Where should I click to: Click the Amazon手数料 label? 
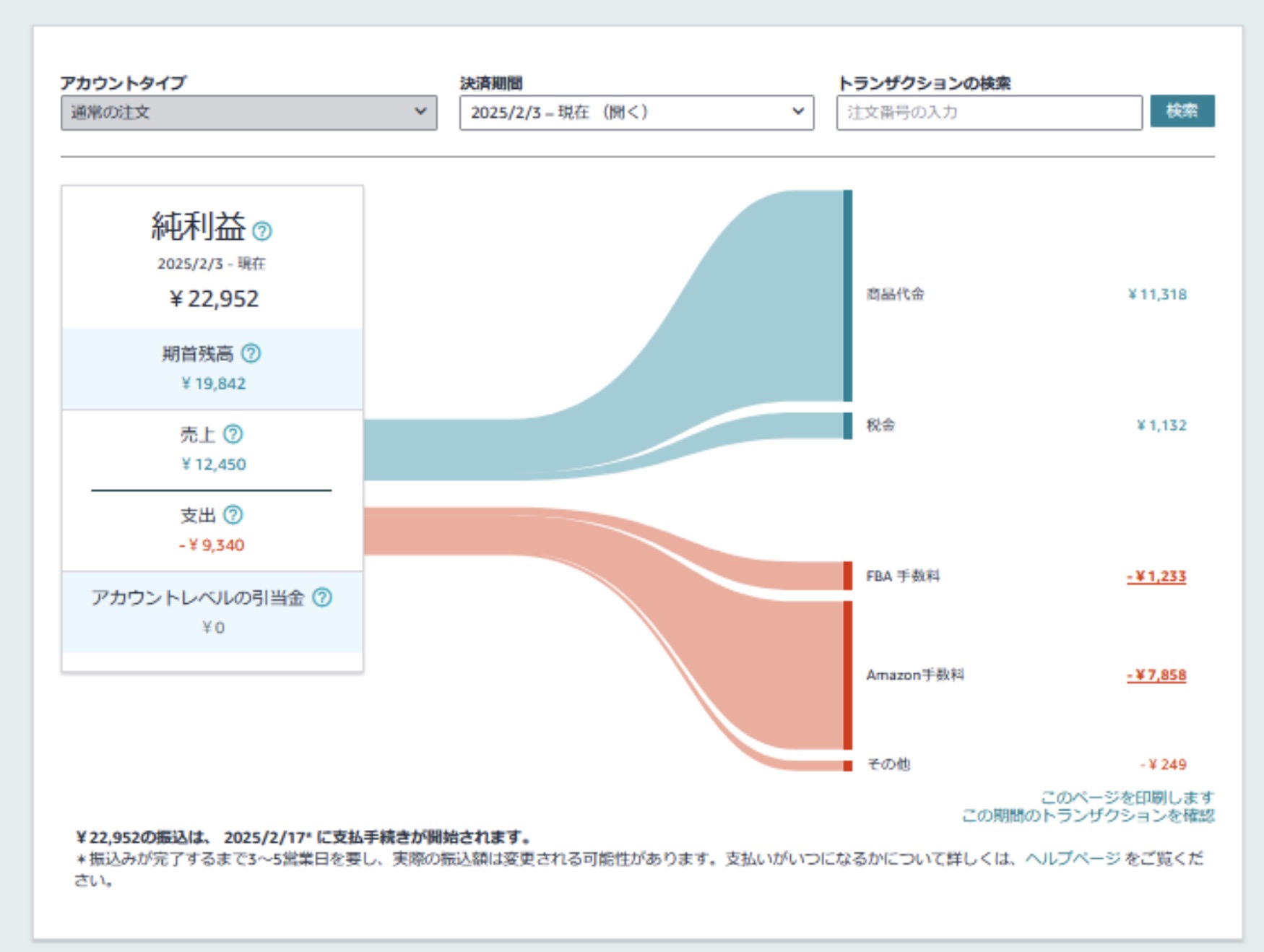coord(915,675)
